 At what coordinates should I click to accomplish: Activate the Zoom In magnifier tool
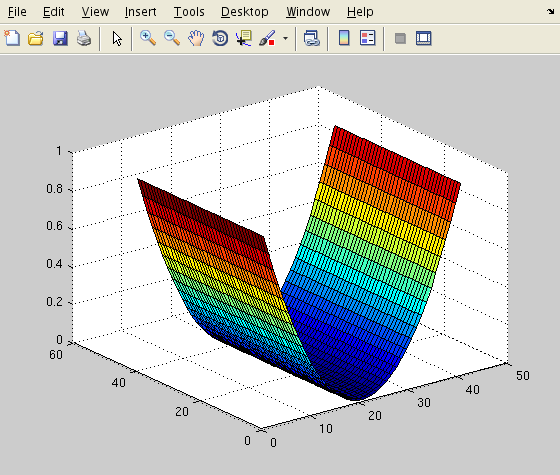click(148, 38)
